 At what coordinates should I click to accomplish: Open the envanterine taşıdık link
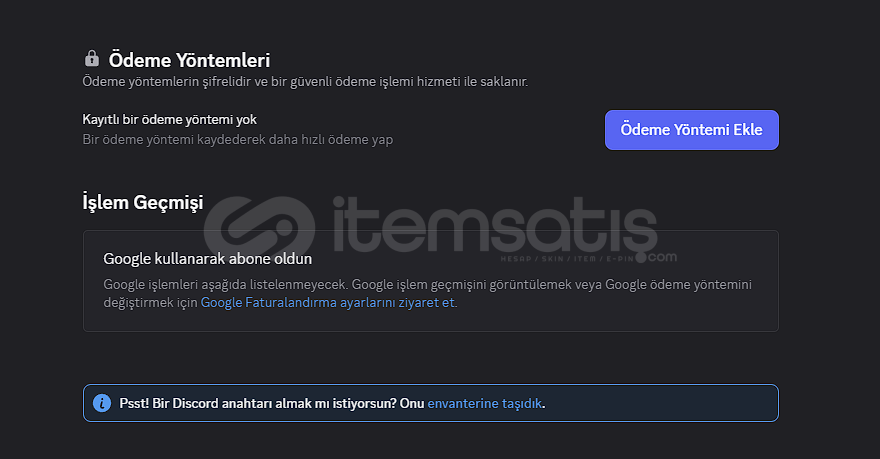(x=485, y=403)
